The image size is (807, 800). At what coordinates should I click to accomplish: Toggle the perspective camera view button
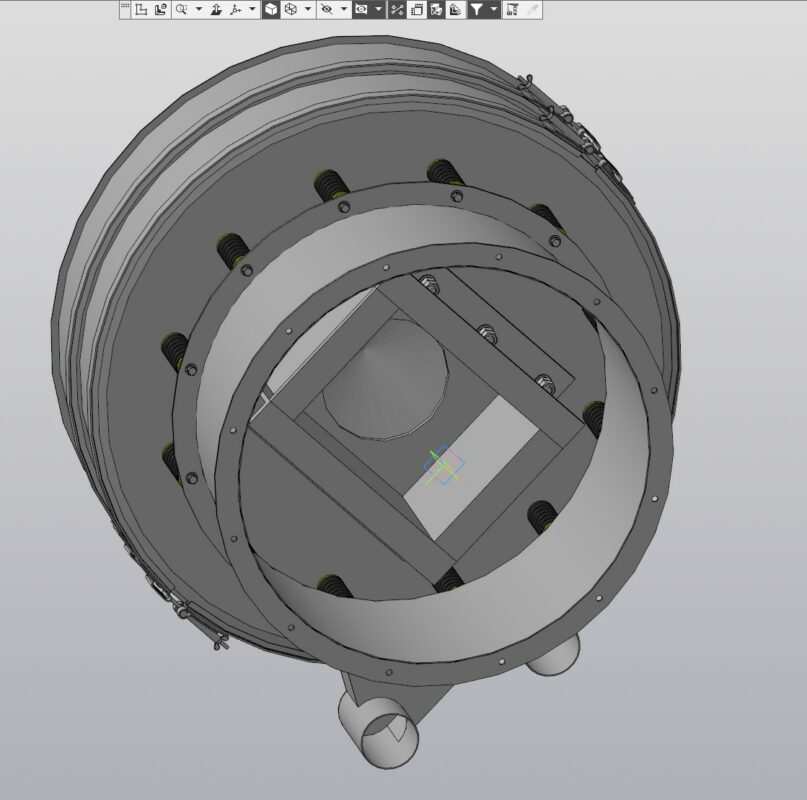[362, 9]
